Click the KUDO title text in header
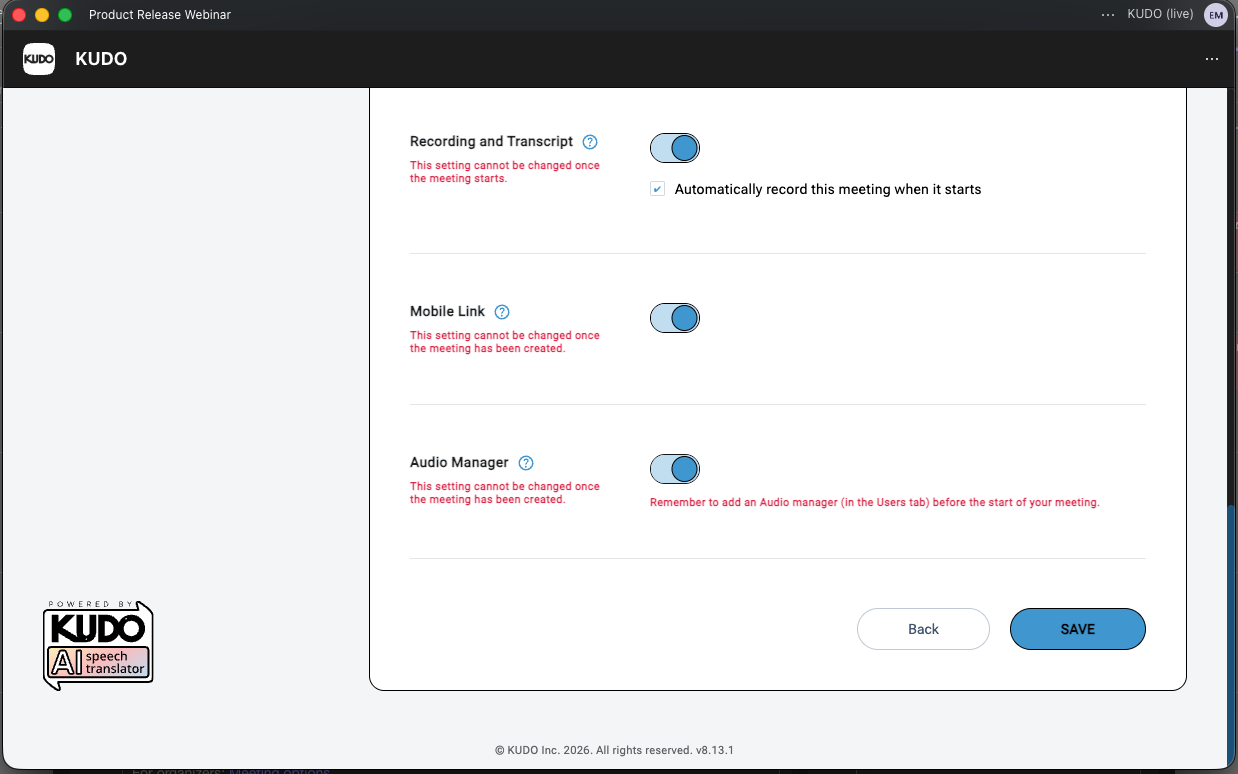 [x=101, y=59]
